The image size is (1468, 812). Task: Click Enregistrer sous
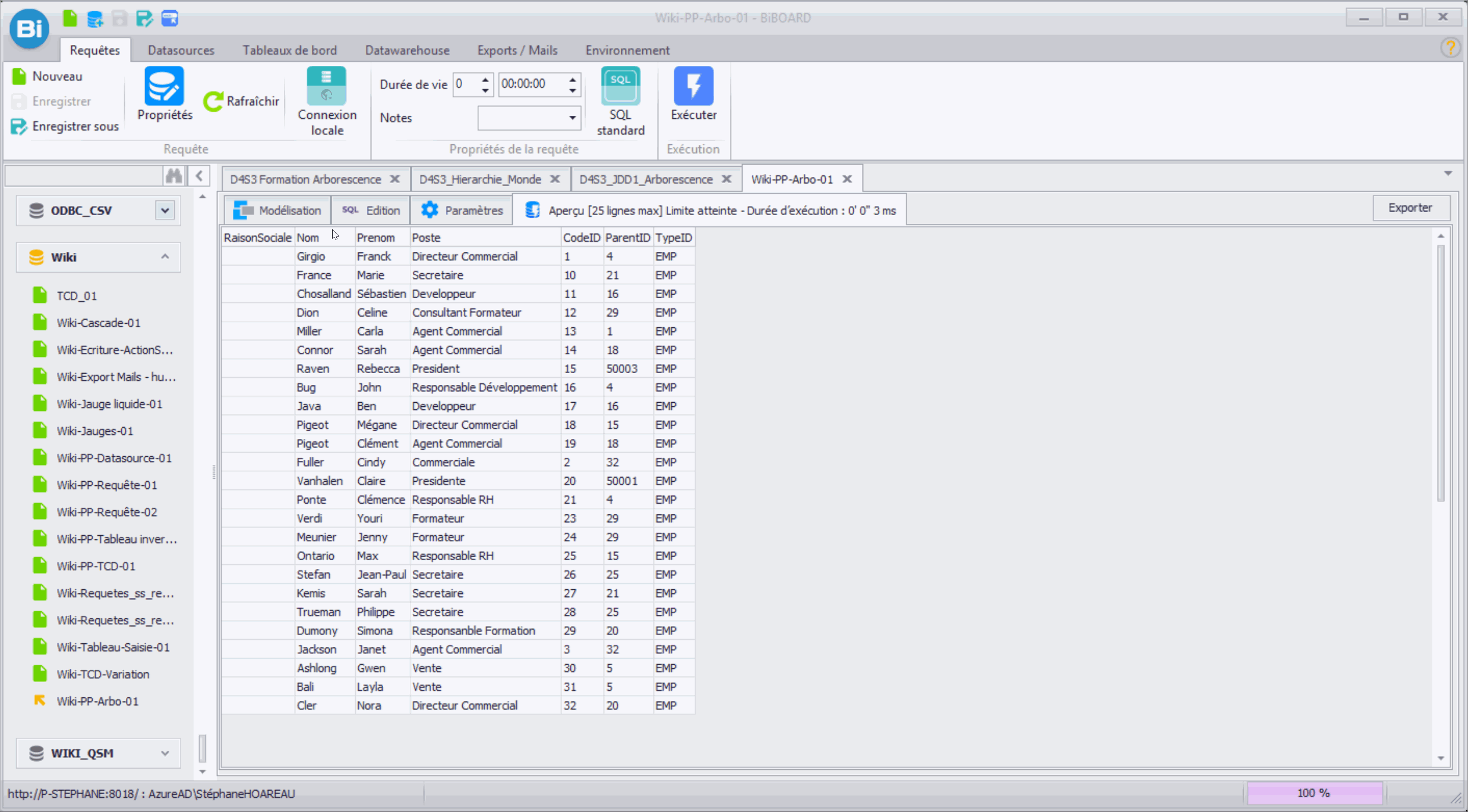click(65, 126)
